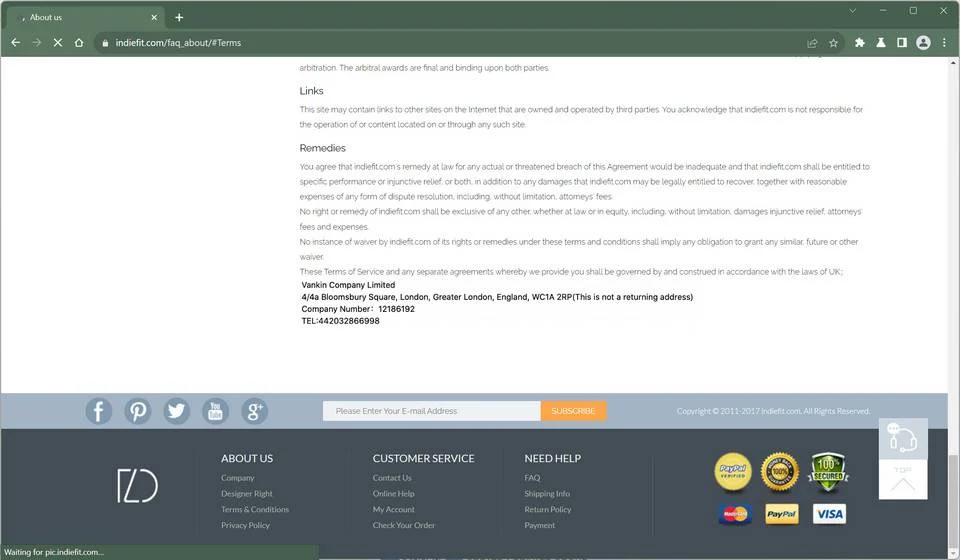Click the SUBSCRIBE button
960x560 pixels.
click(x=573, y=411)
